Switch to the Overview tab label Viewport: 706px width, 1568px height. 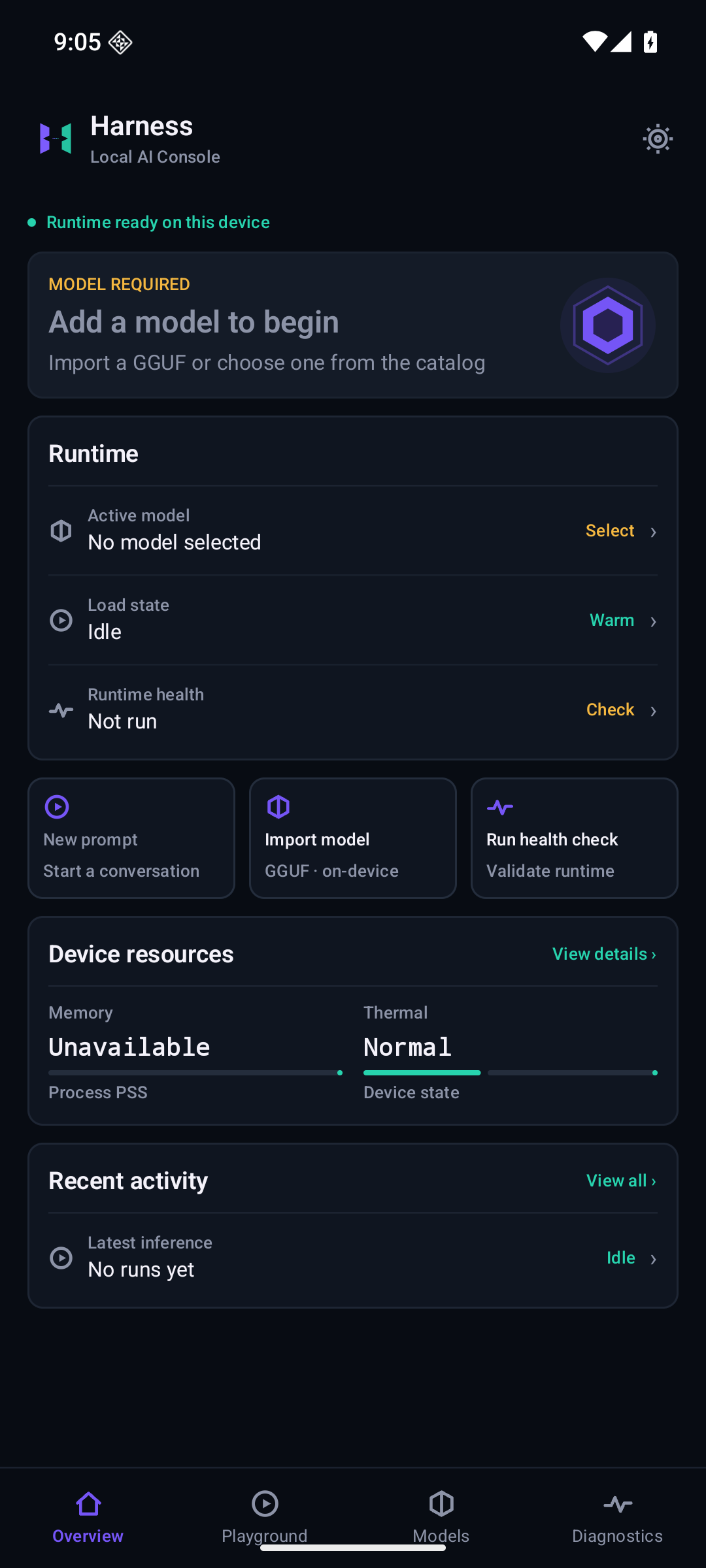pos(88,1535)
